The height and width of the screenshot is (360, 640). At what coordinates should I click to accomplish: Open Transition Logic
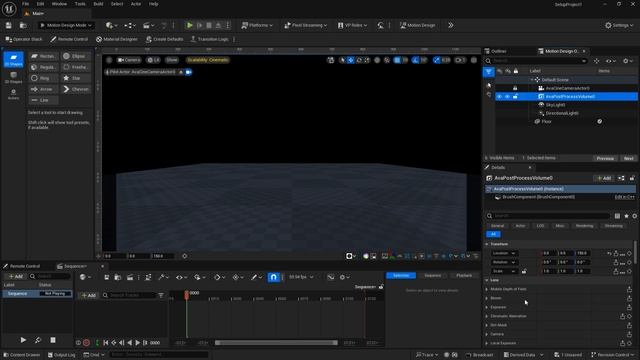pyautogui.click(x=209, y=39)
